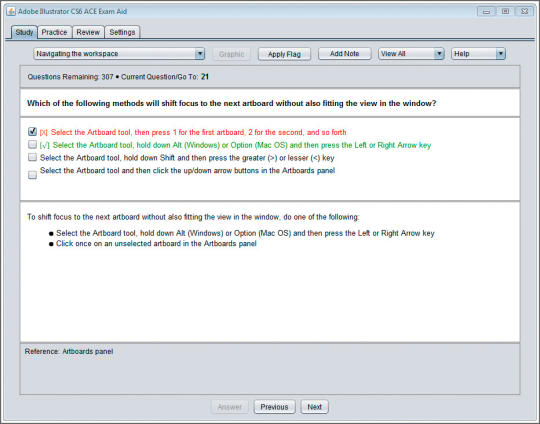
Task: Click the Java app icon in title bar
Action: coord(11,11)
